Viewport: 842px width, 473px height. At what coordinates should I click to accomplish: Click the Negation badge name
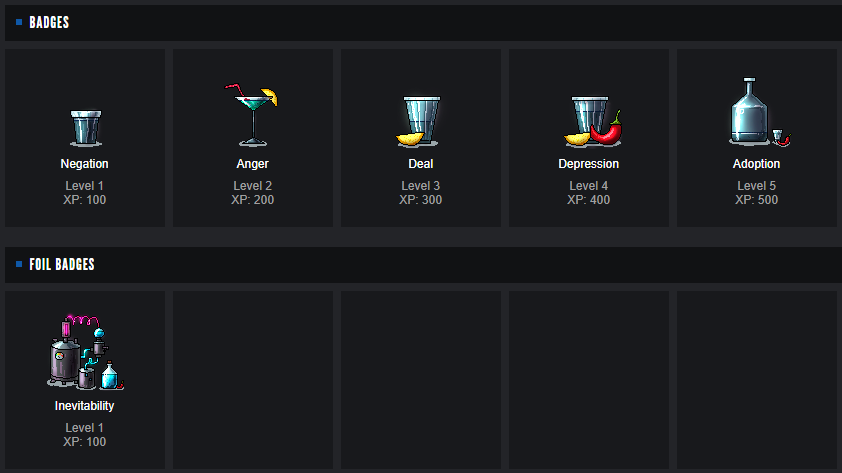[x=85, y=164]
